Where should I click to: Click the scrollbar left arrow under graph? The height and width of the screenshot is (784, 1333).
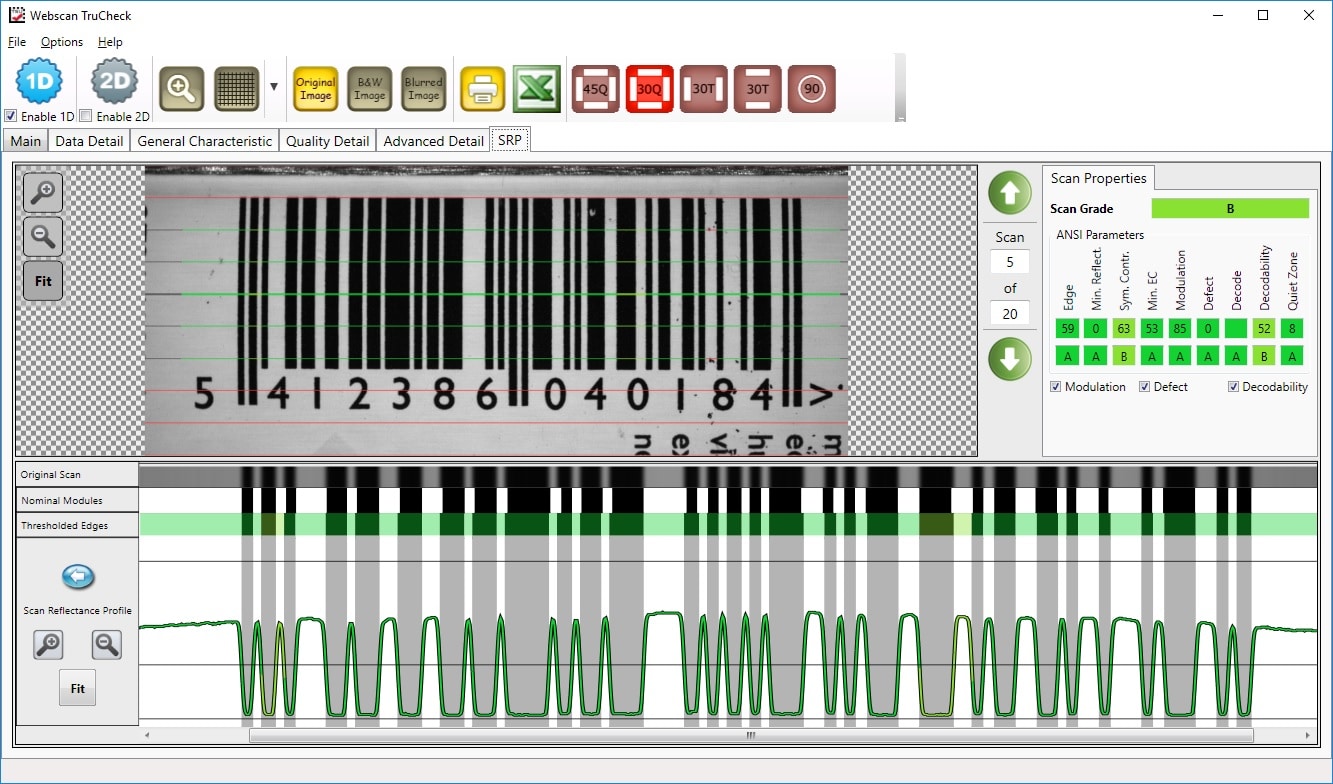click(x=147, y=735)
